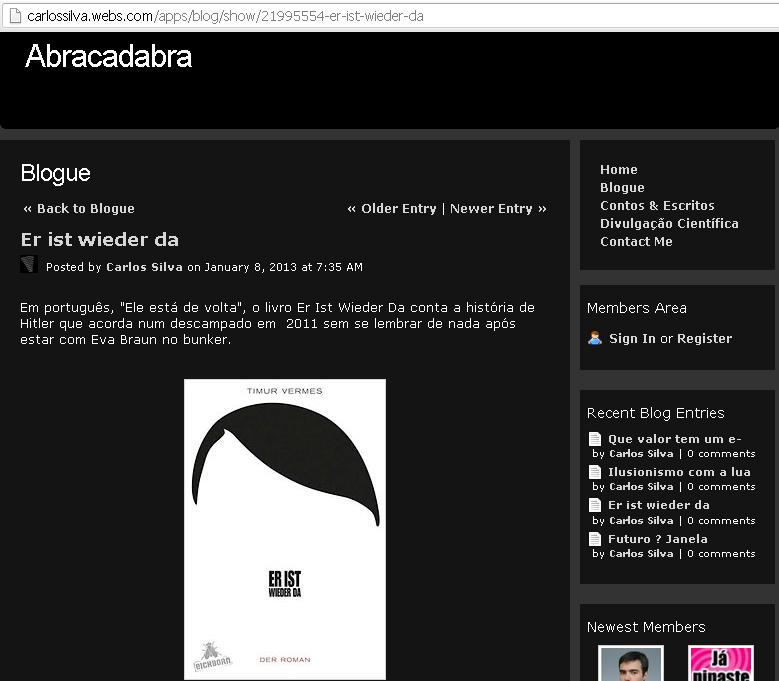Click the date January 8, 2013 at 7:35 AM

point(284,267)
